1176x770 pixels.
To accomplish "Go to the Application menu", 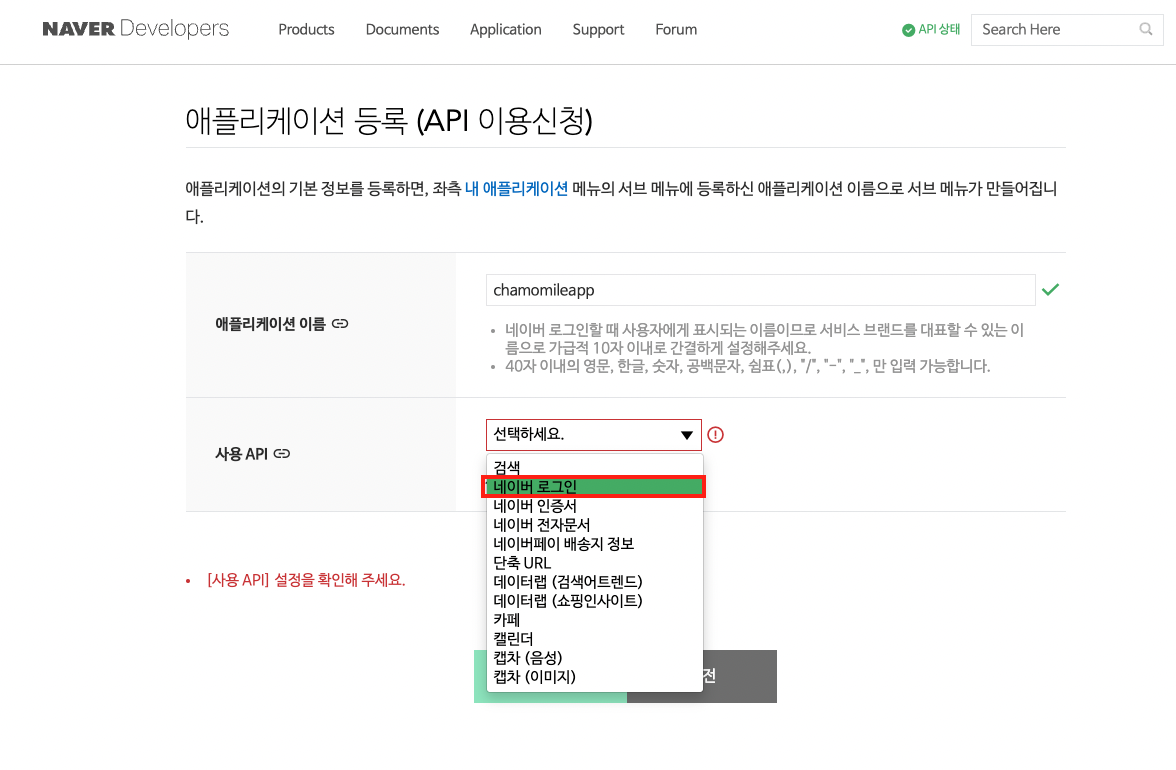I will (505, 29).
